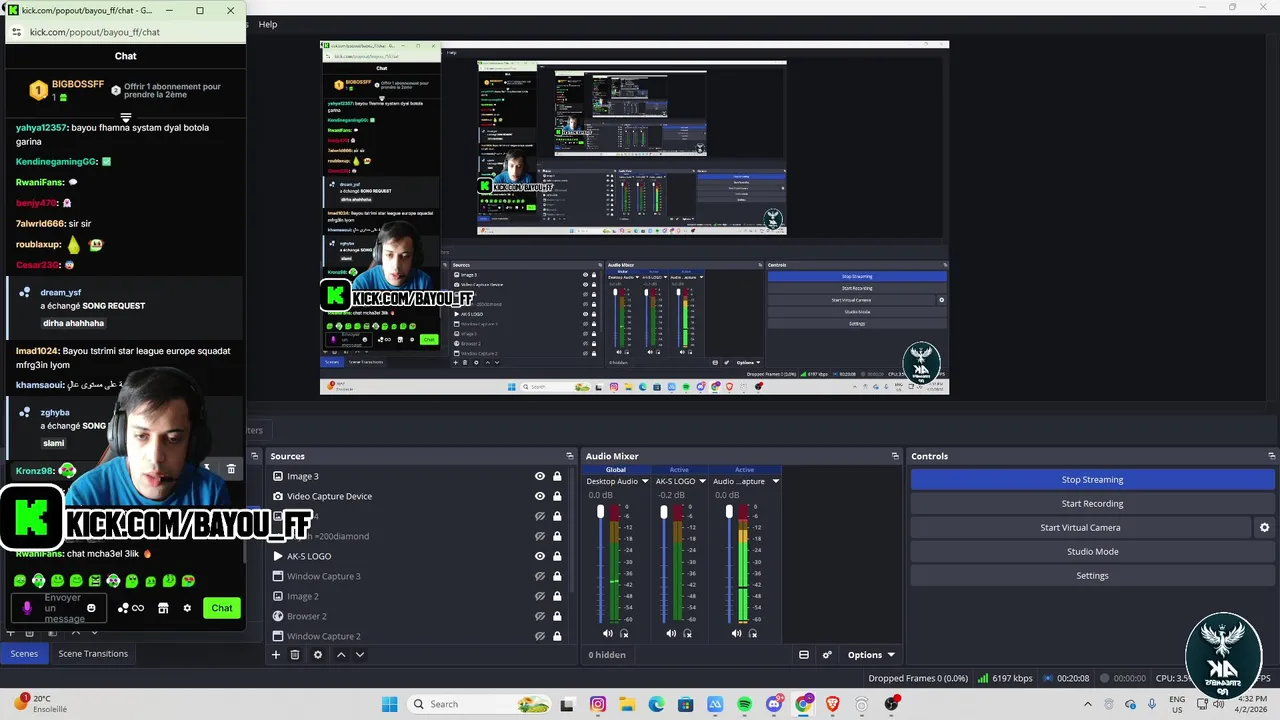Move selected source down
1280x720 pixels.
[x=360, y=655]
